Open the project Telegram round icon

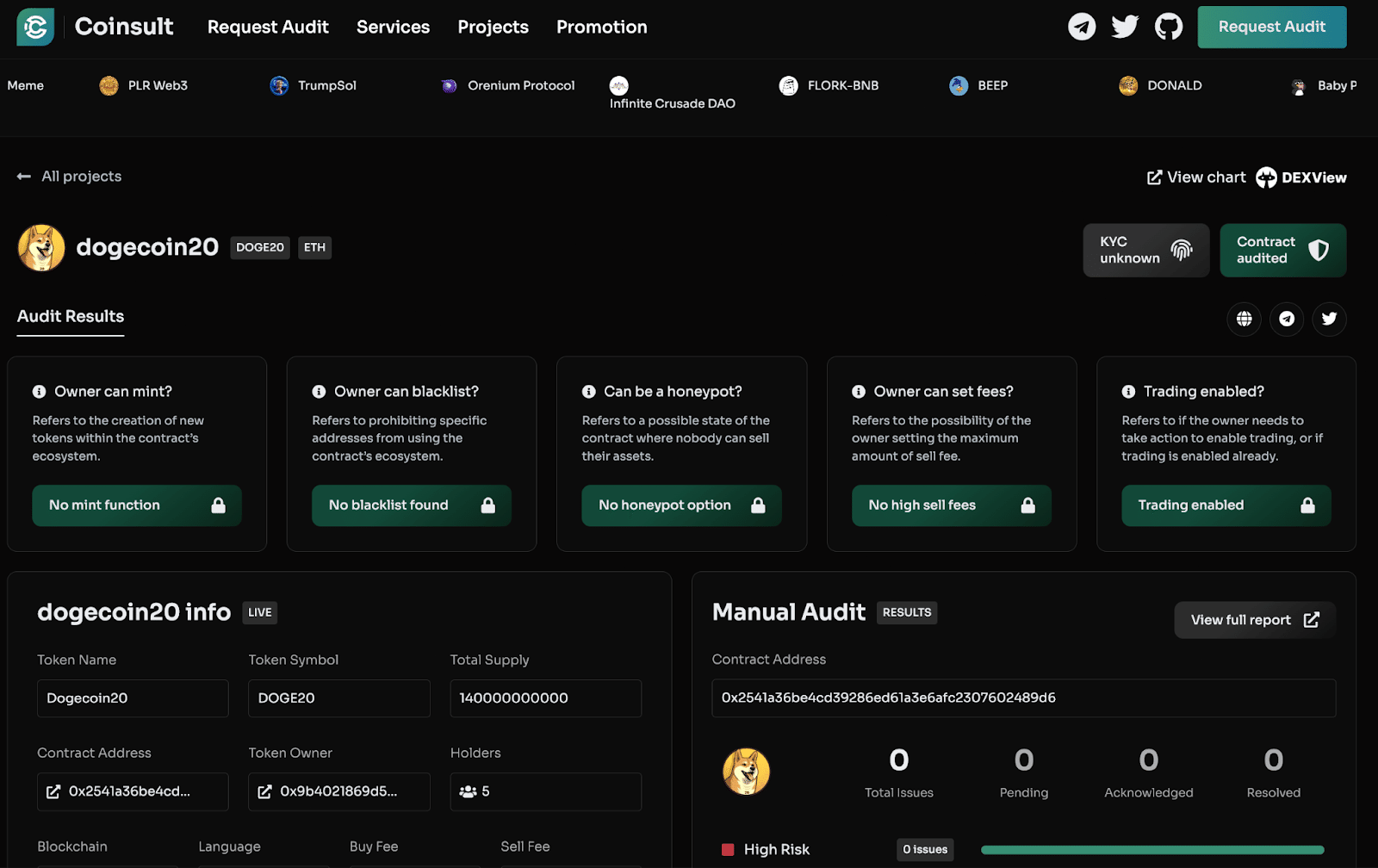pyautogui.click(x=1287, y=319)
